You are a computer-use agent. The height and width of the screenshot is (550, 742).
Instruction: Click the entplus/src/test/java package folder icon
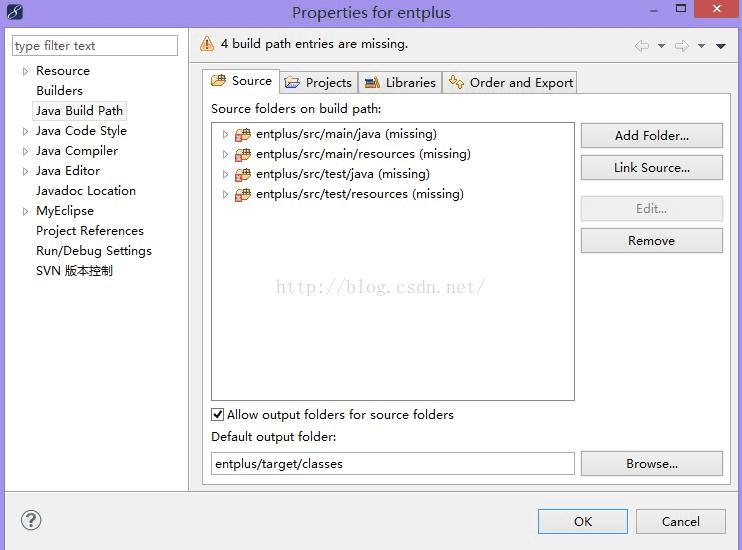pyautogui.click(x=243, y=174)
